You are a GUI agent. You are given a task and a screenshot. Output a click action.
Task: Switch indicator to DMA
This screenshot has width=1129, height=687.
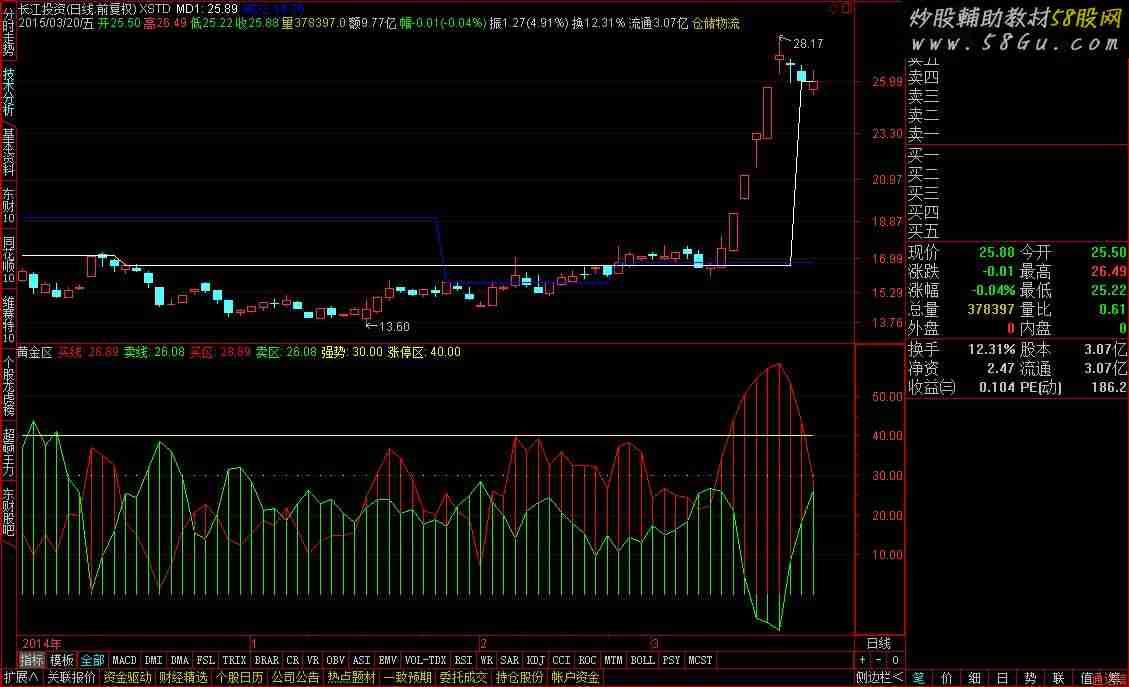(x=179, y=660)
